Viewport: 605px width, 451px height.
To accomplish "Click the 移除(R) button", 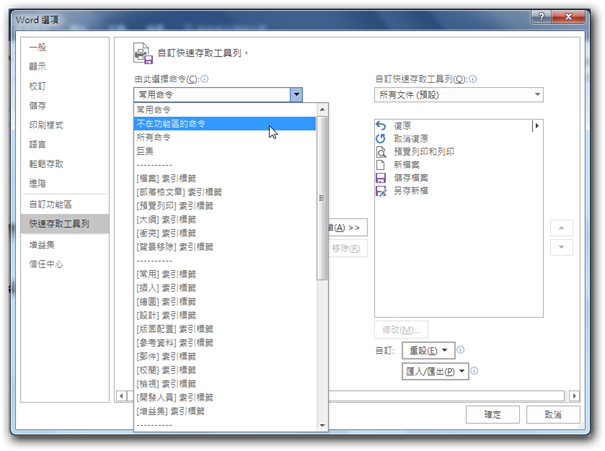I will (348, 248).
